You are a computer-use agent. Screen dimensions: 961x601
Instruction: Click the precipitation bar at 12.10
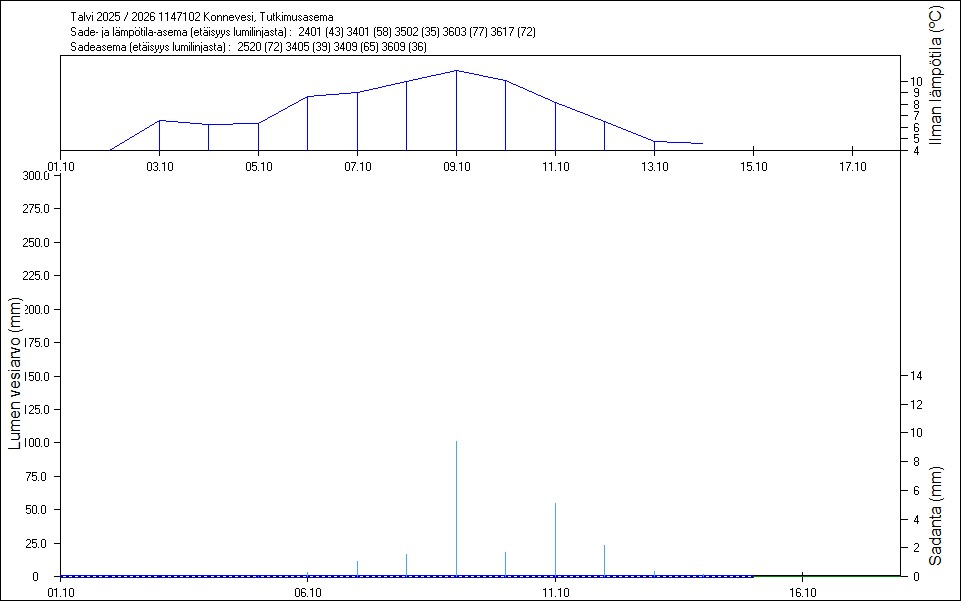(604, 560)
